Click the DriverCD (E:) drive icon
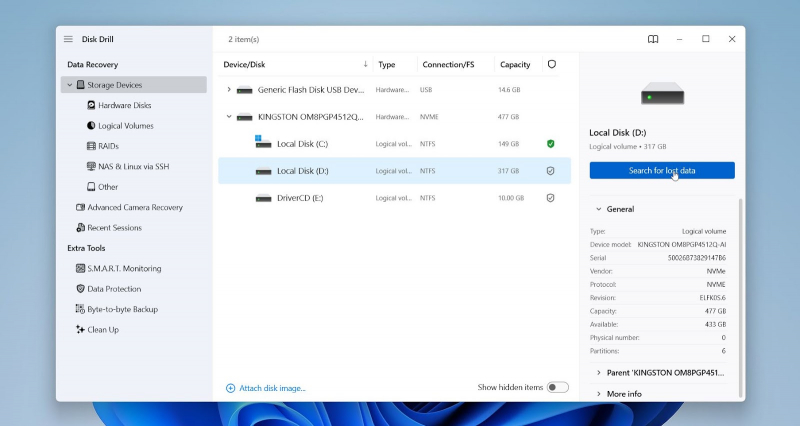 [263, 198]
